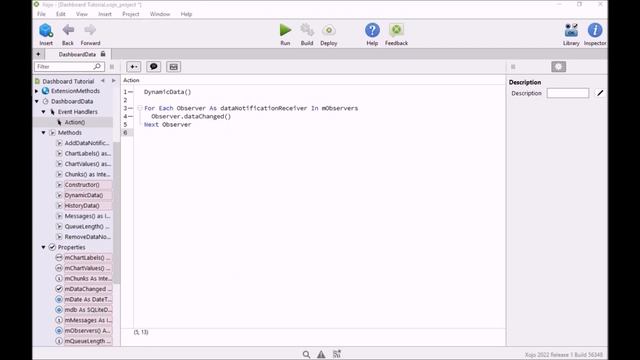Select the HistoryData() method
Viewport: 640px width, 360px height.
[82, 206]
